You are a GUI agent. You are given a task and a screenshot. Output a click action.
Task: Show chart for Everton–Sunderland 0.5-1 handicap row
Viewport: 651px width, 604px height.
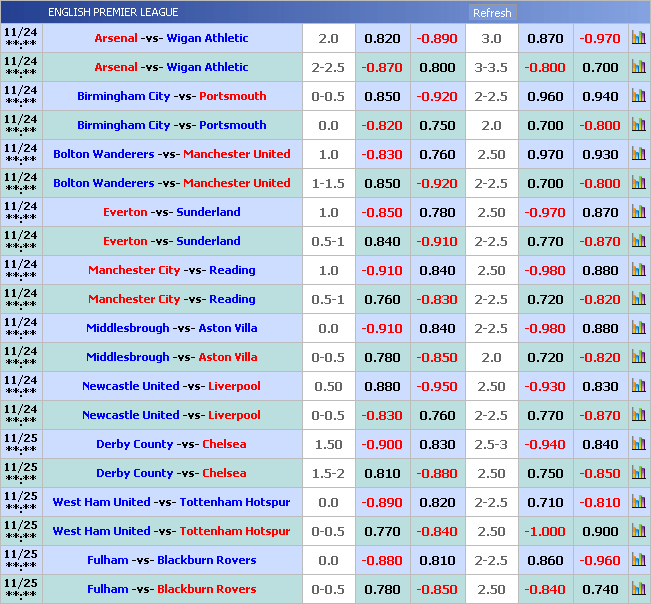[638, 241]
